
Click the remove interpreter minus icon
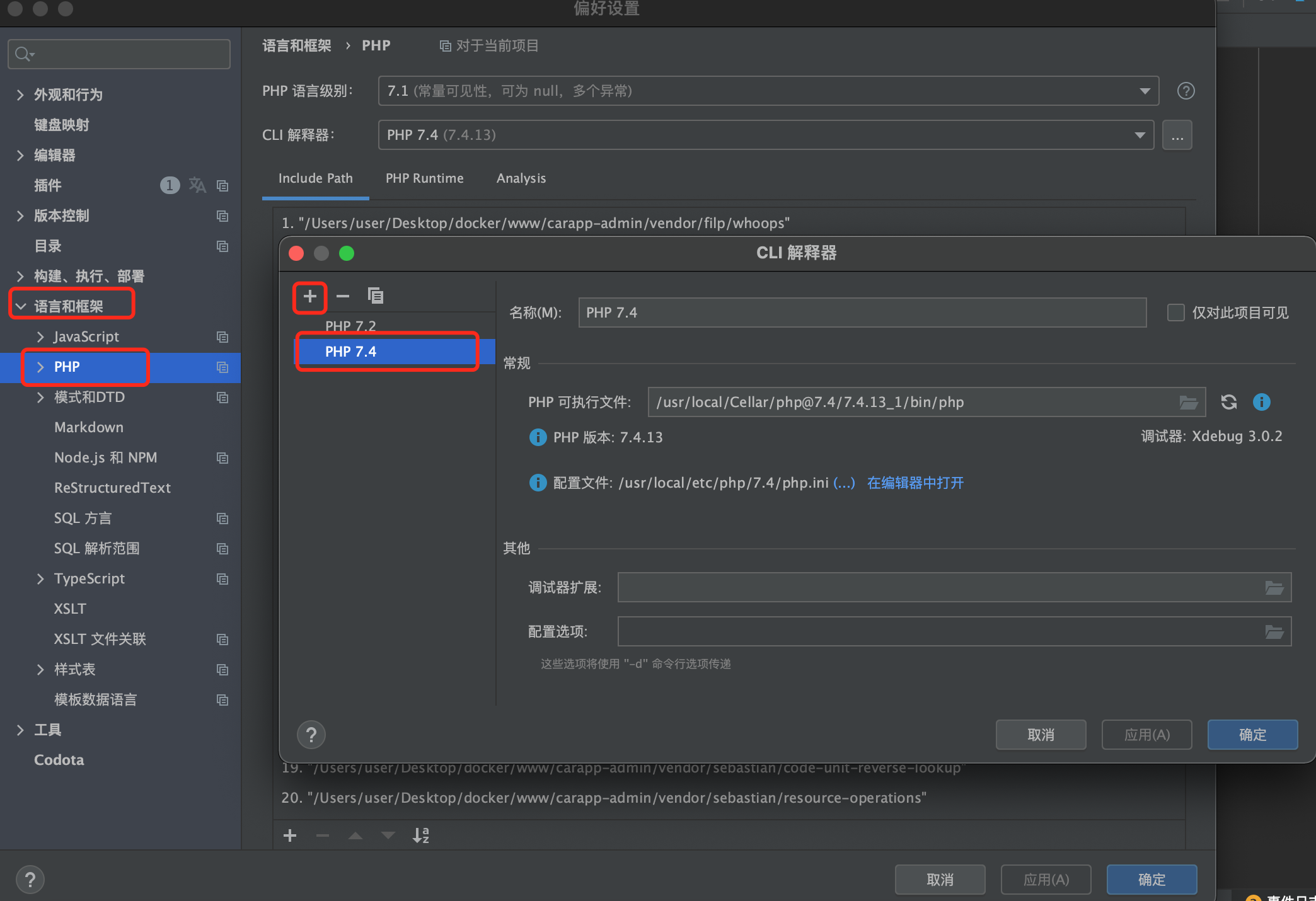pyautogui.click(x=343, y=296)
